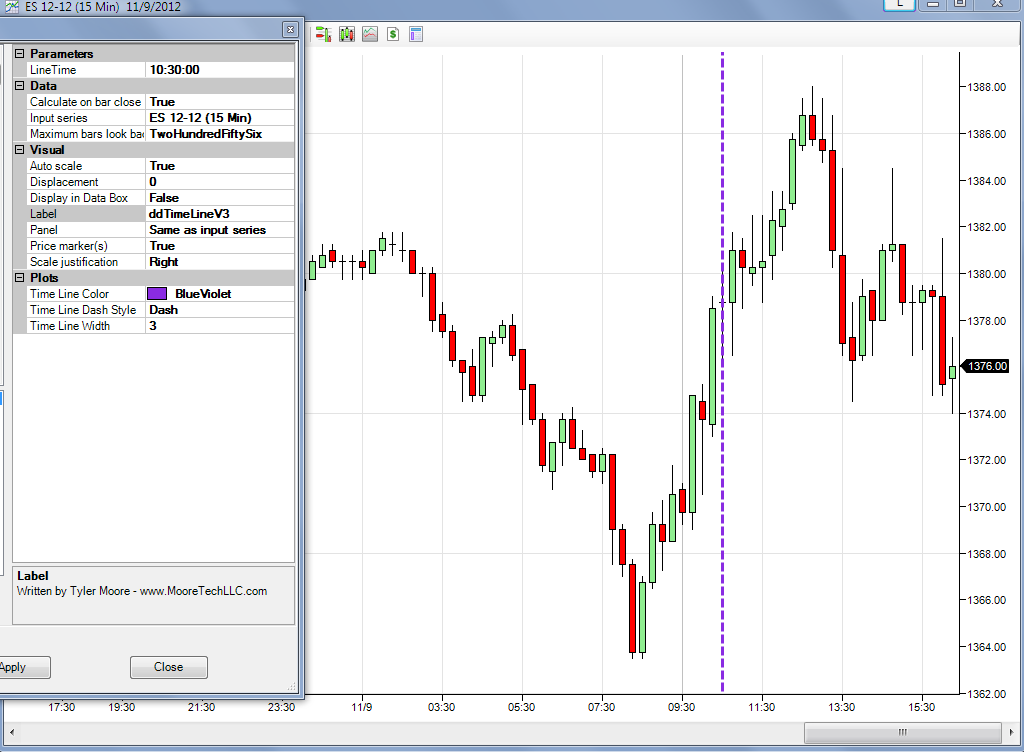Image resolution: width=1024 pixels, height=752 pixels.
Task: Change the Price marker(s) True value
Action: 220,245
